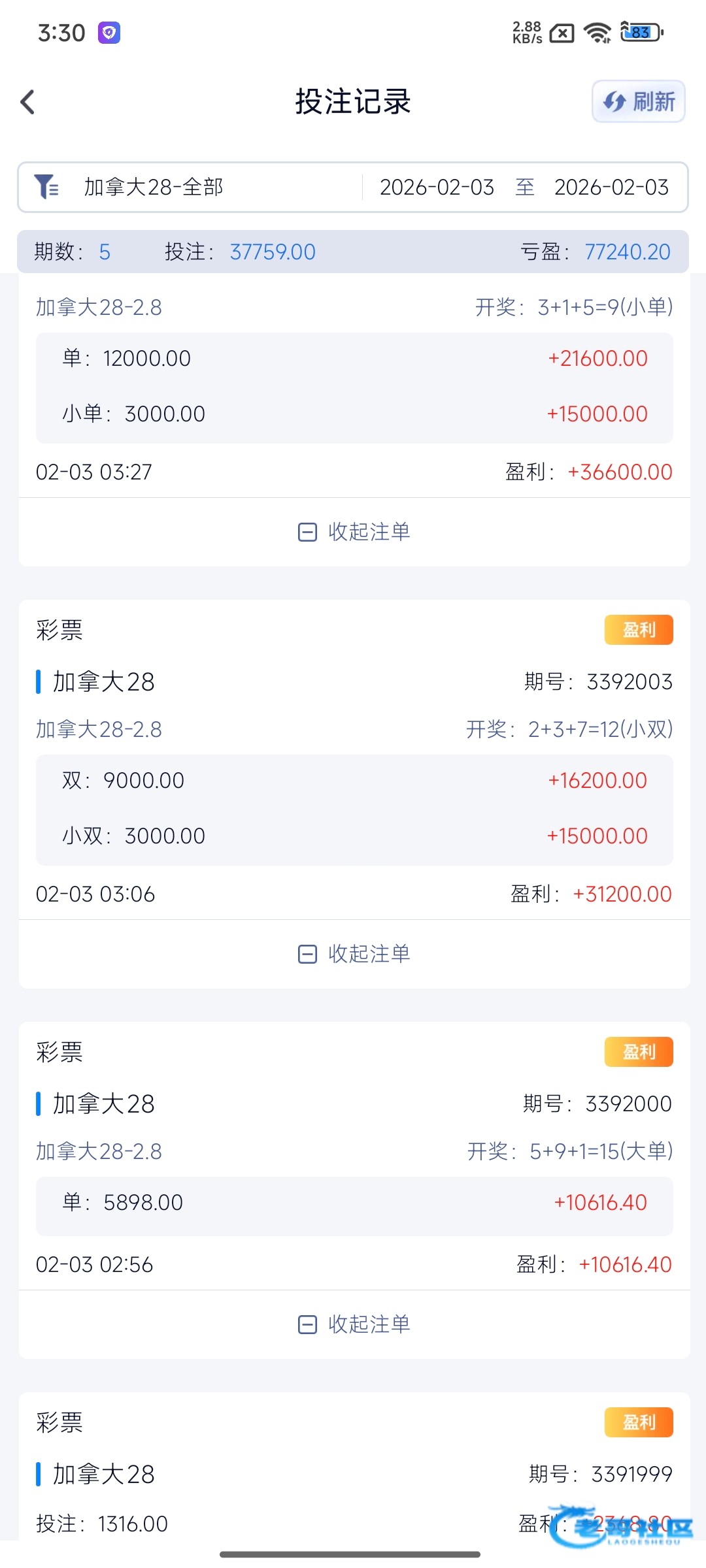Open the 加拿大28 record for issue 3391999
Viewport: 706px width, 1568px height.
103,1475
